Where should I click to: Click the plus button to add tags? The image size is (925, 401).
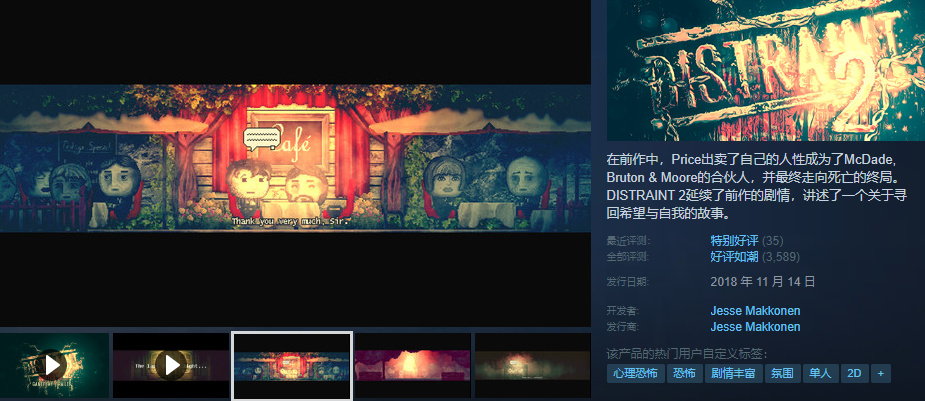[881, 373]
